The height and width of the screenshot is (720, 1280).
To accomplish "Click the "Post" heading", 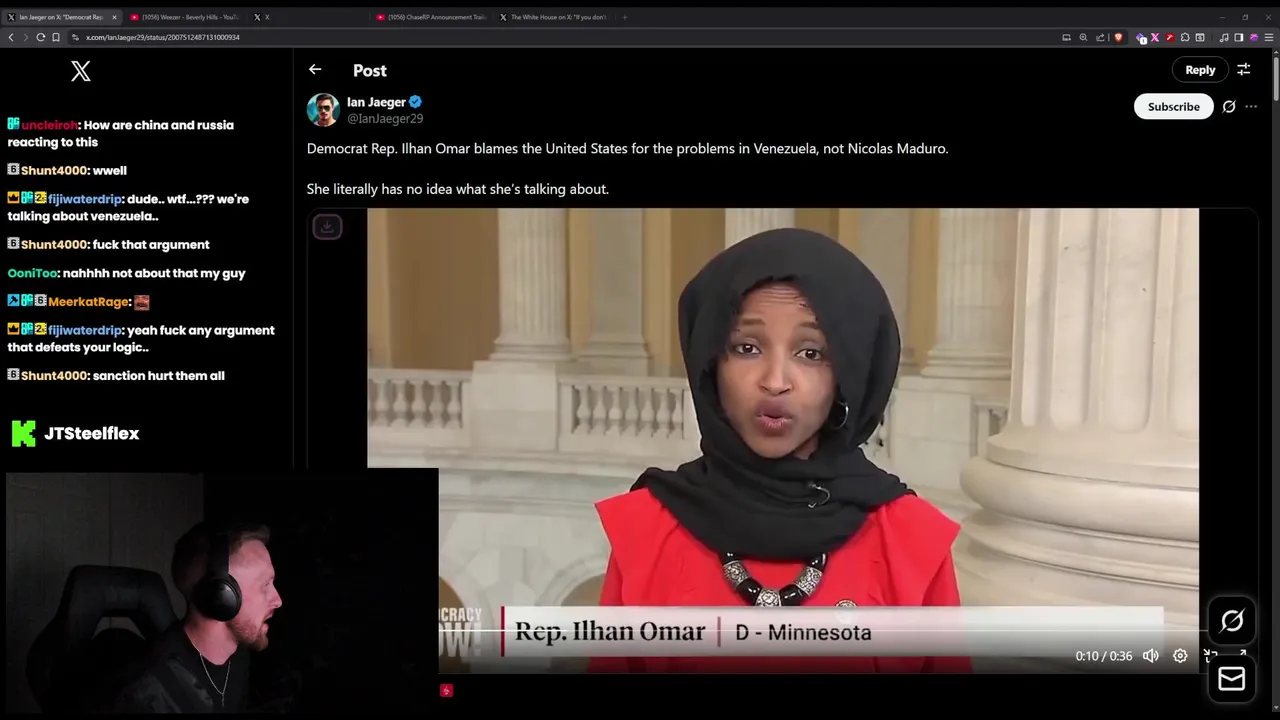I will (x=370, y=70).
